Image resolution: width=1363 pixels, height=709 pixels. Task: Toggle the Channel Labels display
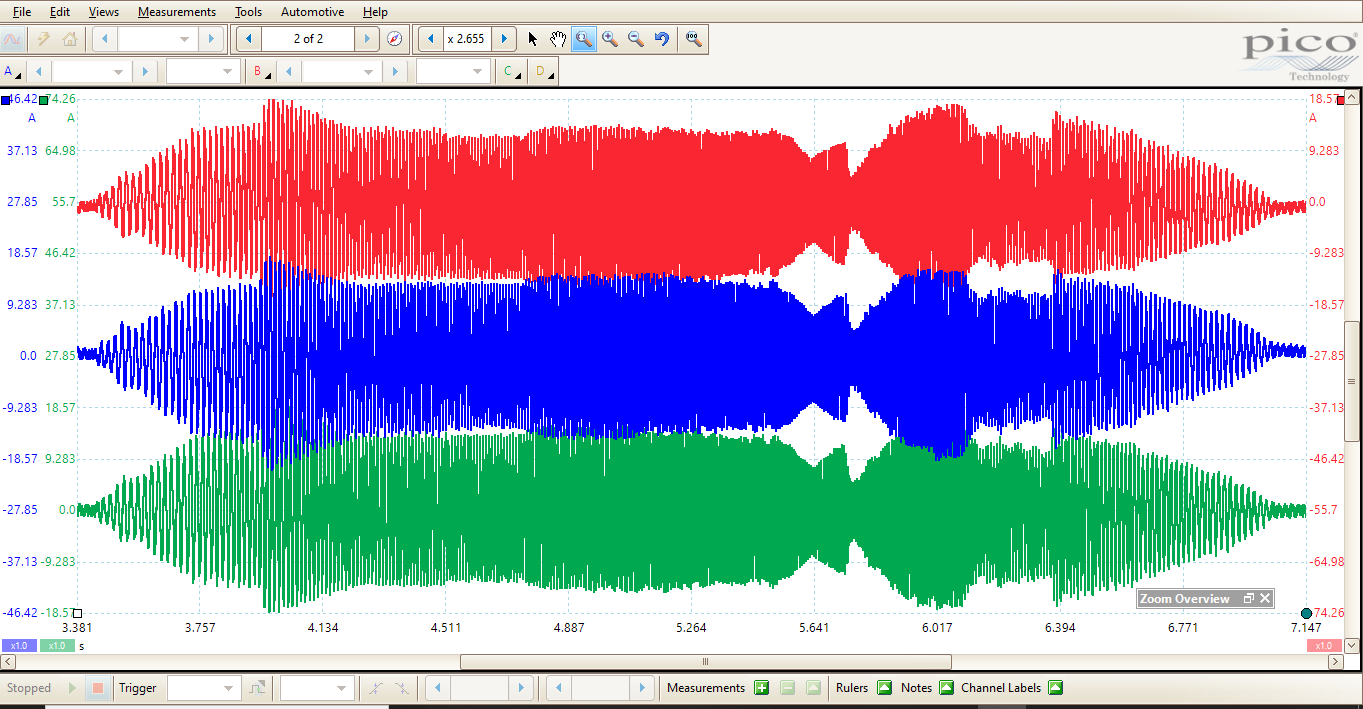[x=1054, y=688]
